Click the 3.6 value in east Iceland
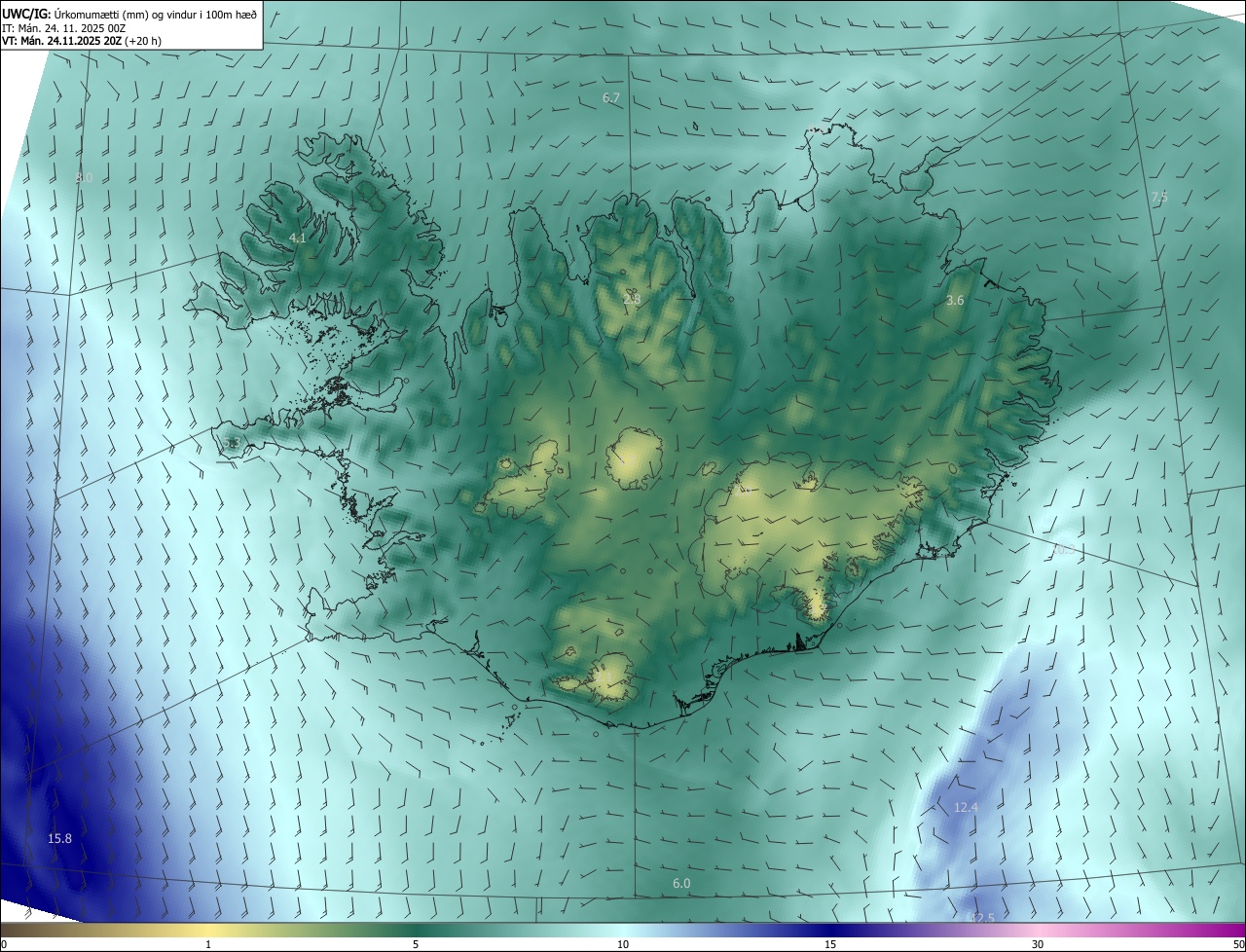The height and width of the screenshot is (952, 1246). click(955, 301)
